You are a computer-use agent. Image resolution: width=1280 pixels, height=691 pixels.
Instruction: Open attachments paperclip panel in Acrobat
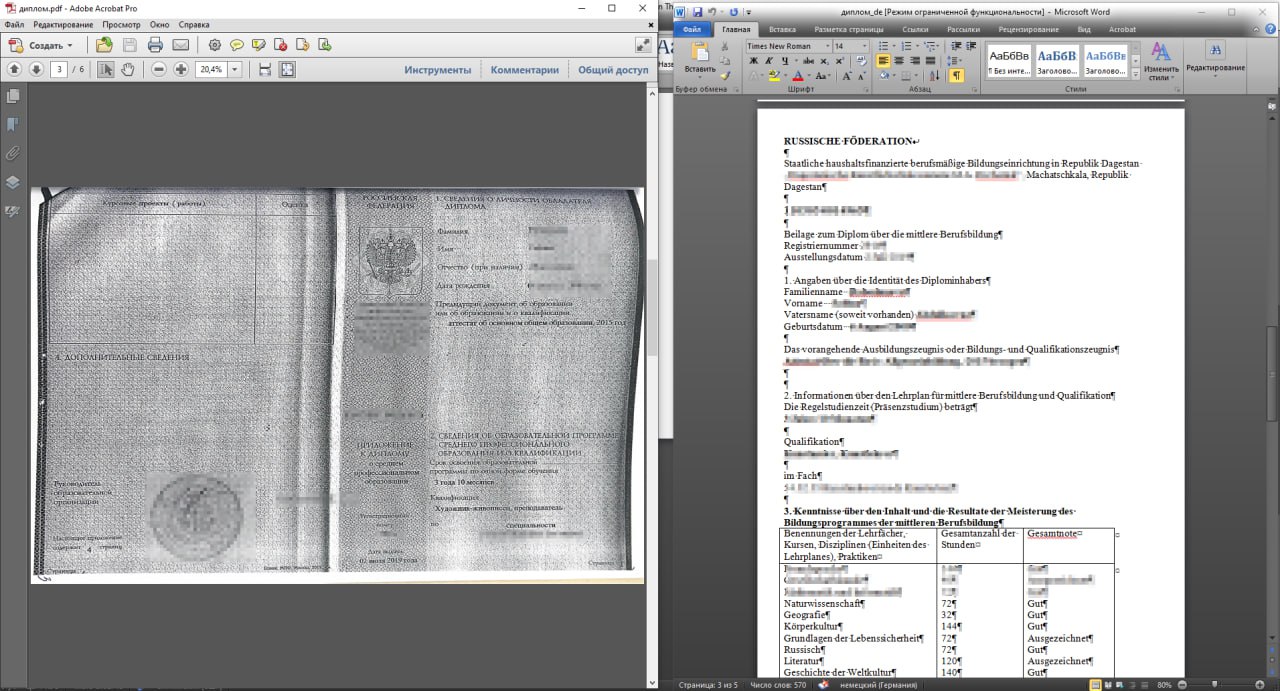pos(13,154)
